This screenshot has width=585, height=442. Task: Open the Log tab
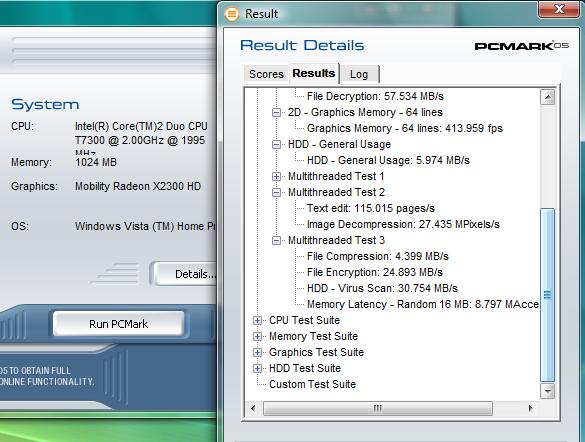[359, 74]
